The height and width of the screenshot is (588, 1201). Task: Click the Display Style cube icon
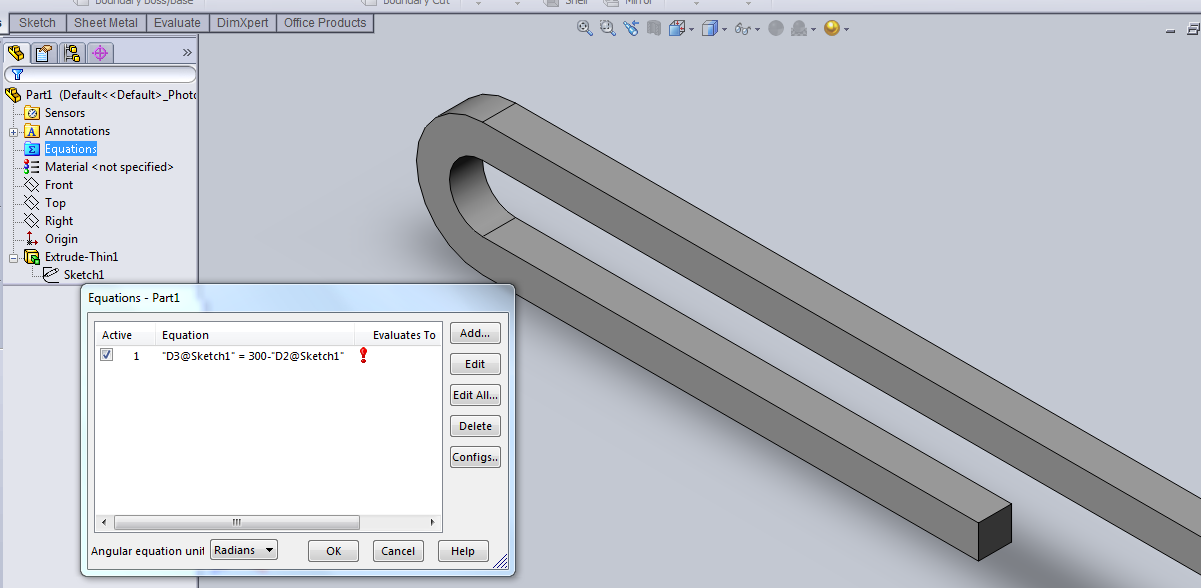709,29
